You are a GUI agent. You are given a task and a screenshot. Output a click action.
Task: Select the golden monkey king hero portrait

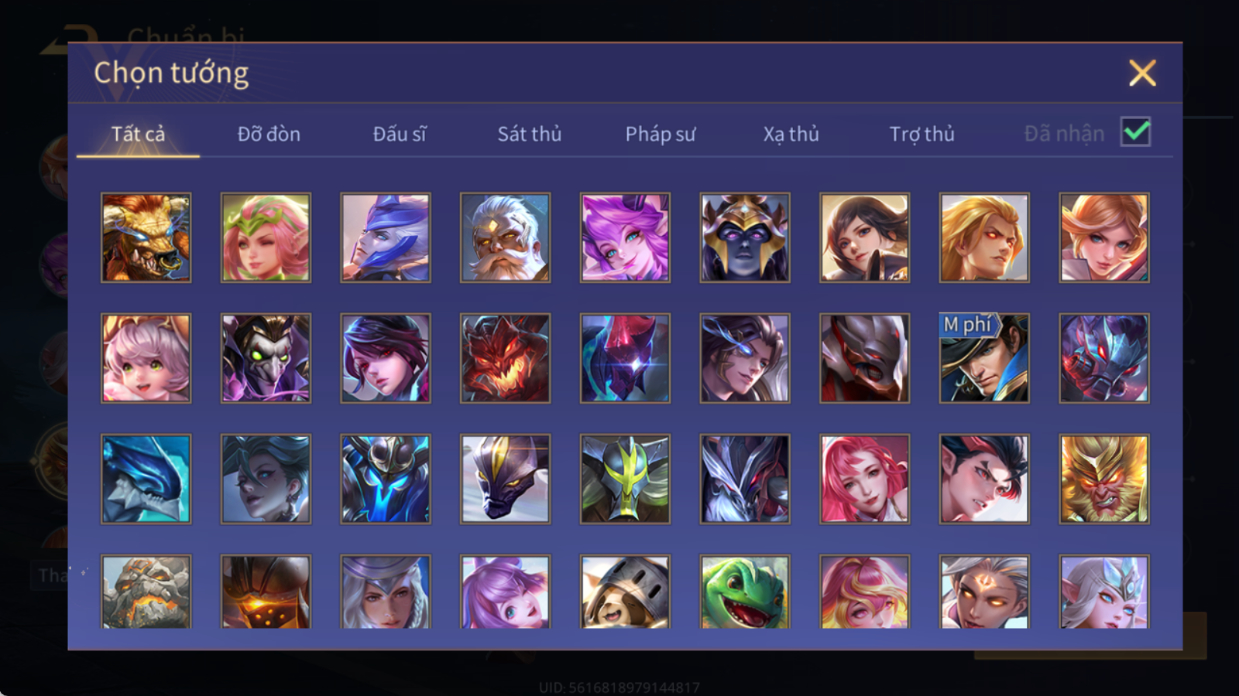click(x=1104, y=478)
